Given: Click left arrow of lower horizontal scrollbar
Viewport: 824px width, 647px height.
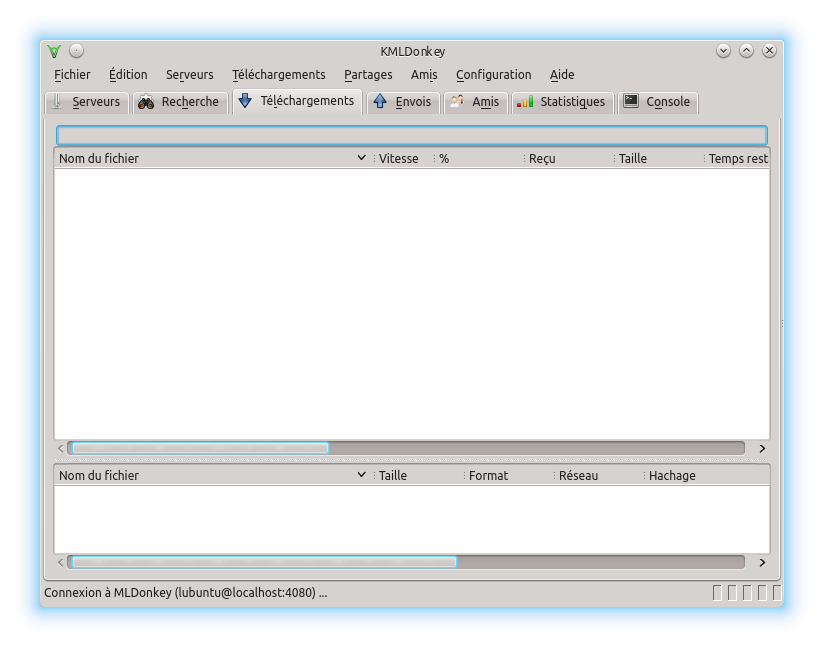Looking at the screenshot, I should [x=60, y=562].
